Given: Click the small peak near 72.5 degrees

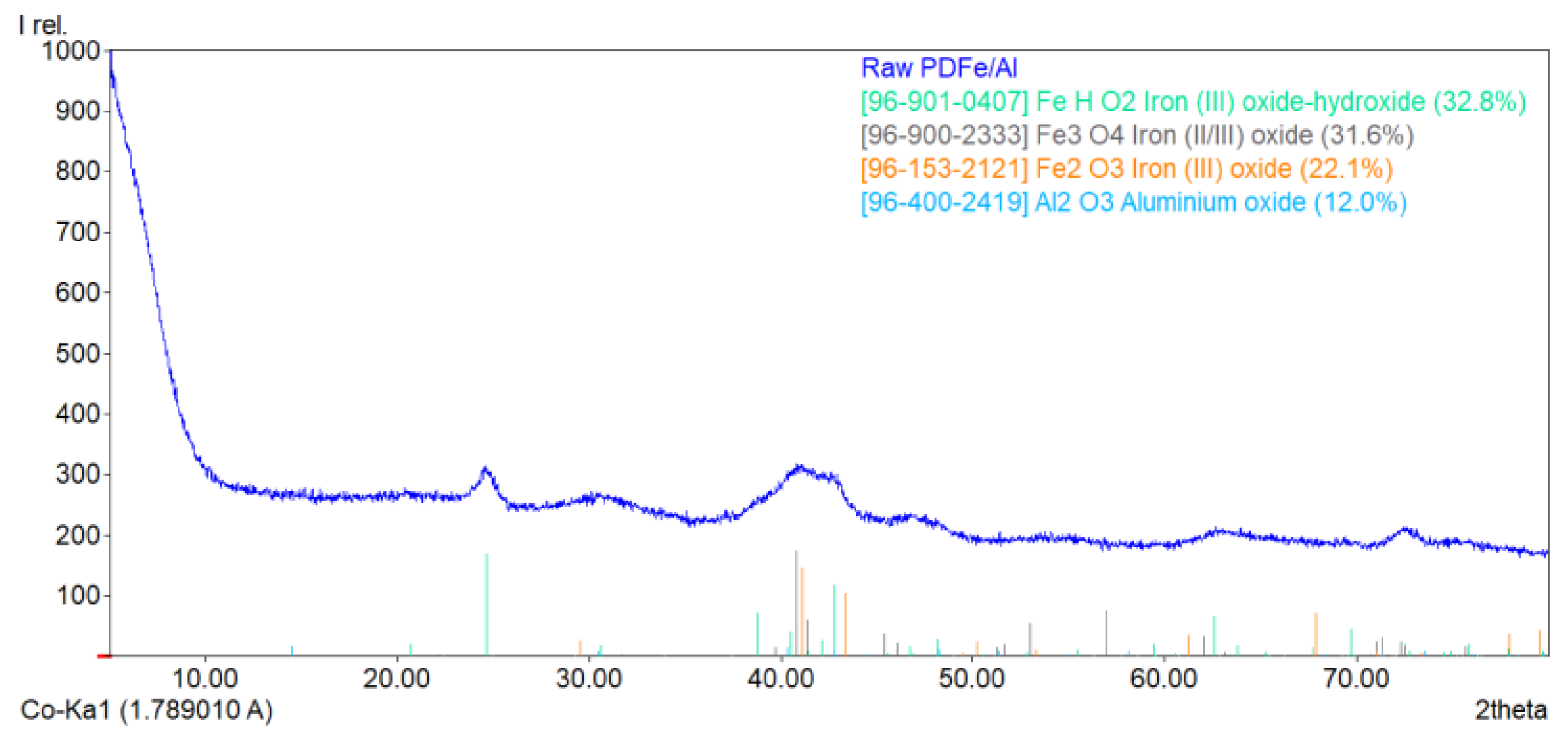Looking at the screenshot, I should click(x=1404, y=530).
